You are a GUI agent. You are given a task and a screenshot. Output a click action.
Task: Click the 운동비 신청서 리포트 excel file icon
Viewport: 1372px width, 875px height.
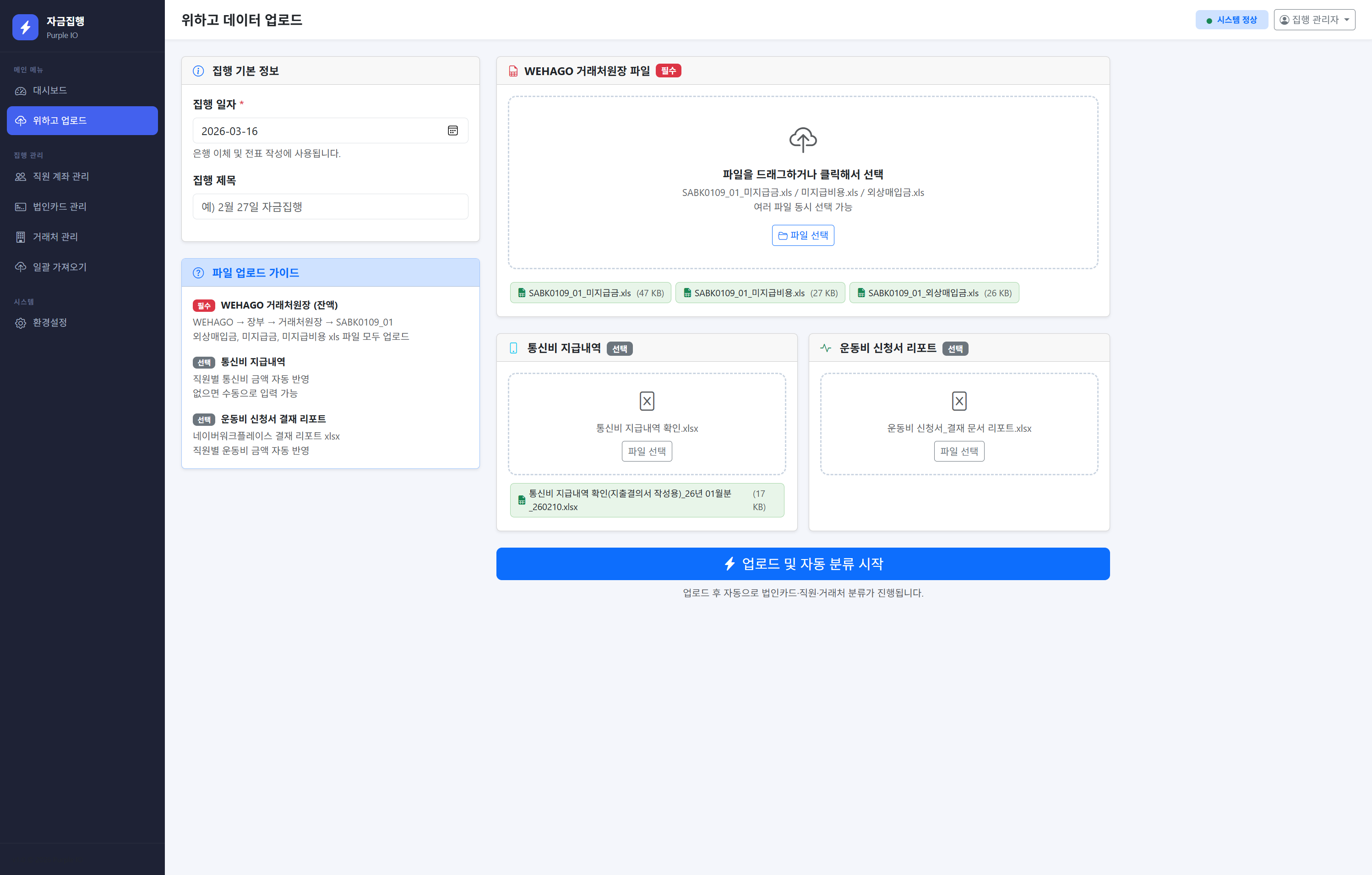[x=959, y=401]
